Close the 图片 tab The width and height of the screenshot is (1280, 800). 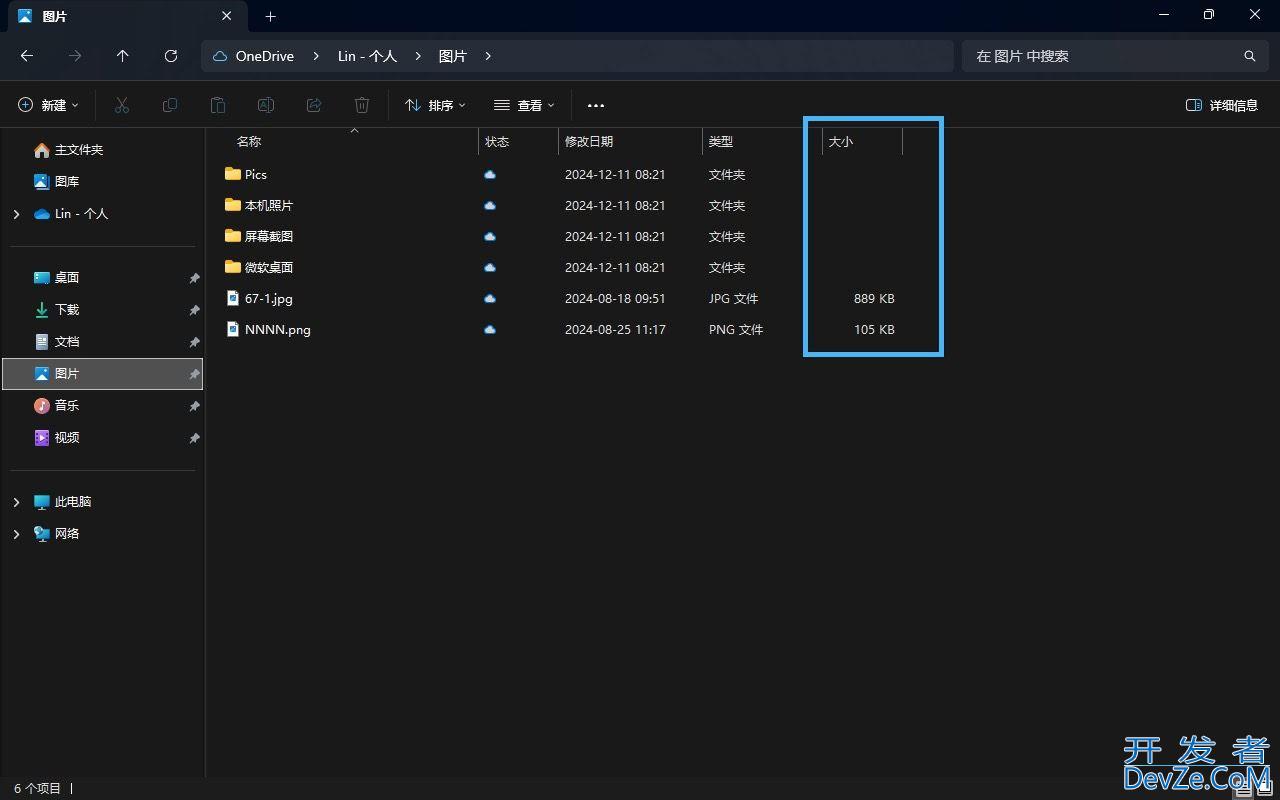click(227, 16)
